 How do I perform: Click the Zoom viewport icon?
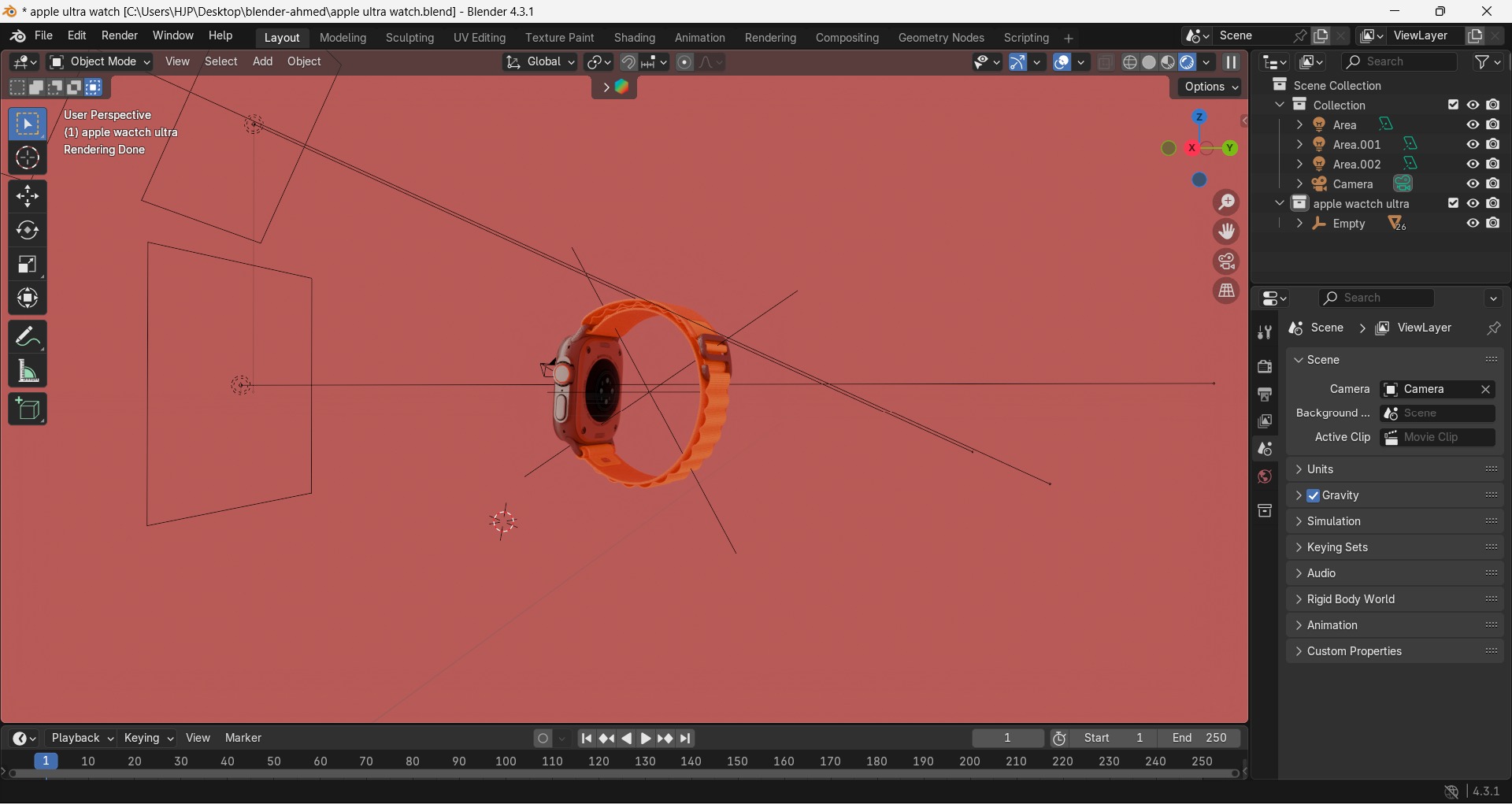(x=1227, y=202)
